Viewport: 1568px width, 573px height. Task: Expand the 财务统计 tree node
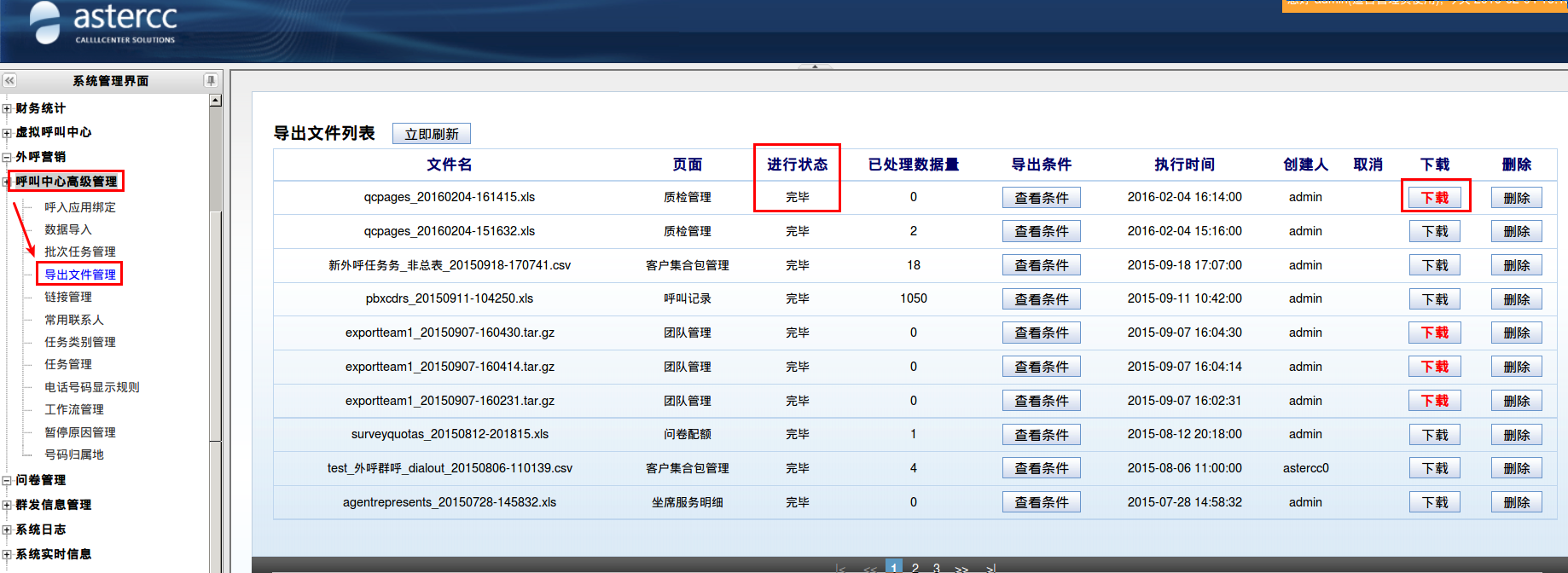click(x=7, y=109)
